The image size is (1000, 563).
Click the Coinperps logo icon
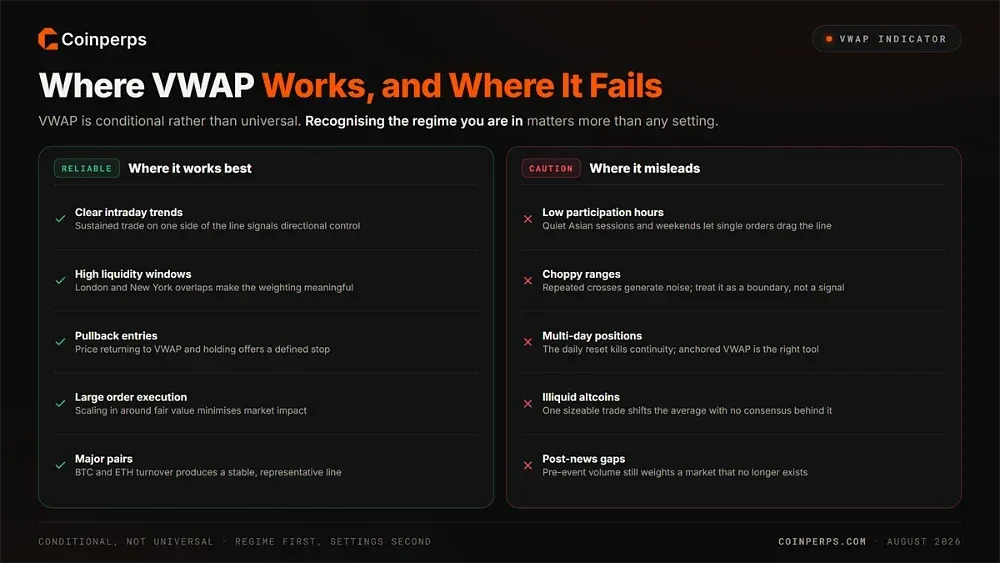click(48, 39)
